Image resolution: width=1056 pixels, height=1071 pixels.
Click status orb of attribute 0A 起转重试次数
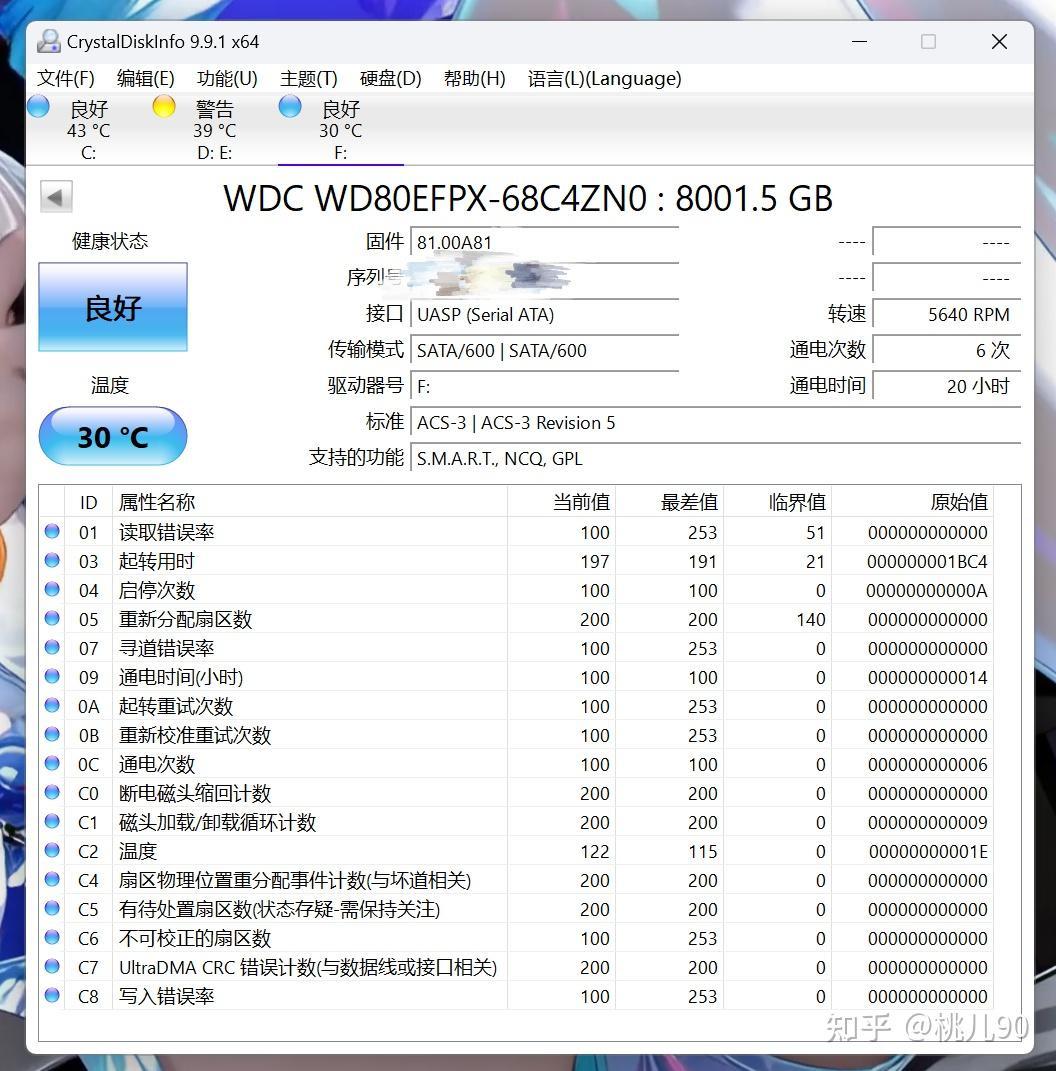tap(52, 705)
